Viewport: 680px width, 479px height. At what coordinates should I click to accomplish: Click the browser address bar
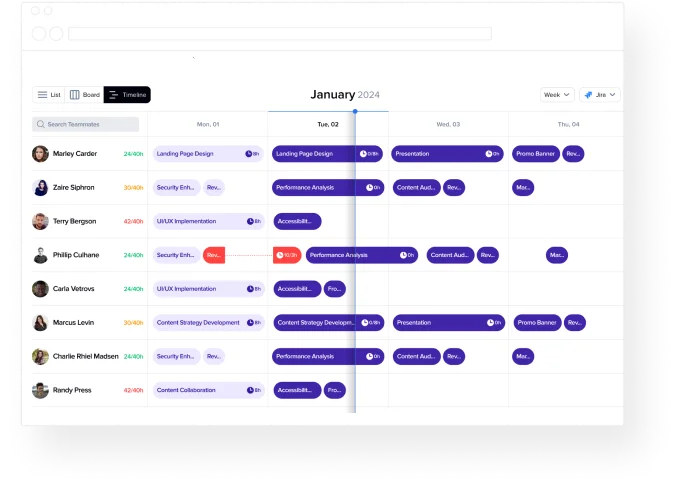pos(280,33)
